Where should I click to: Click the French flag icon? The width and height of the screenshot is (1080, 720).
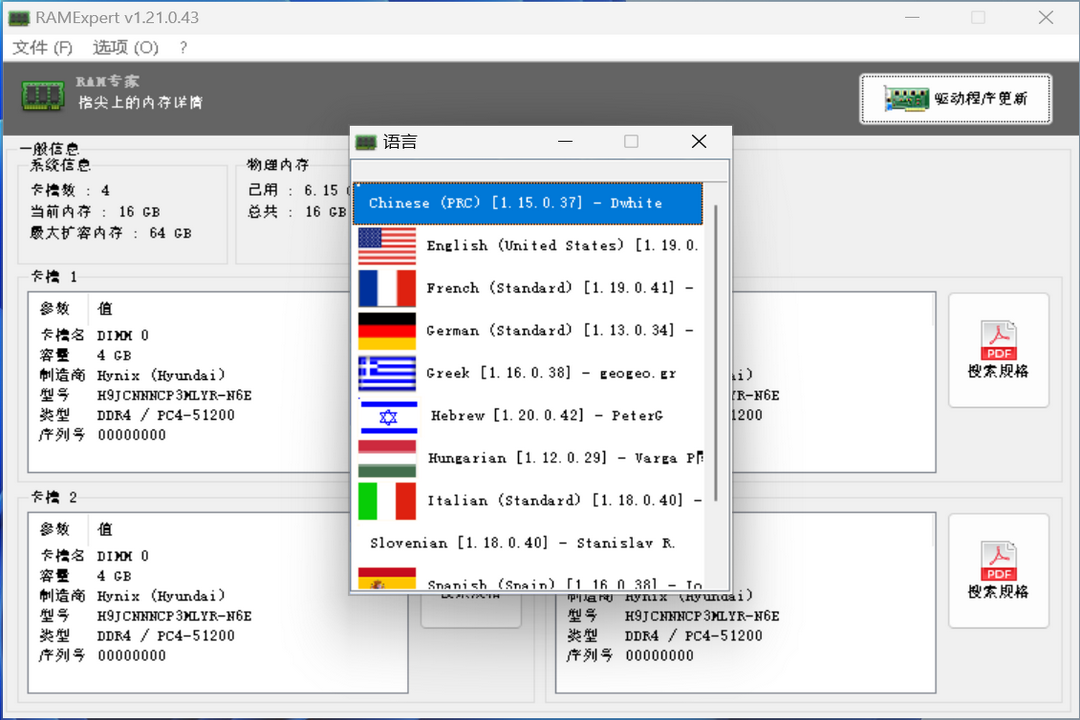point(387,288)
